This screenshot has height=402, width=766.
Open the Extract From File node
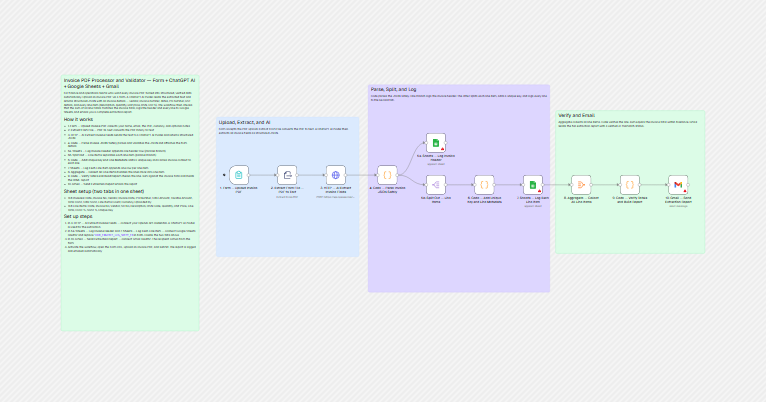(287, 175)
